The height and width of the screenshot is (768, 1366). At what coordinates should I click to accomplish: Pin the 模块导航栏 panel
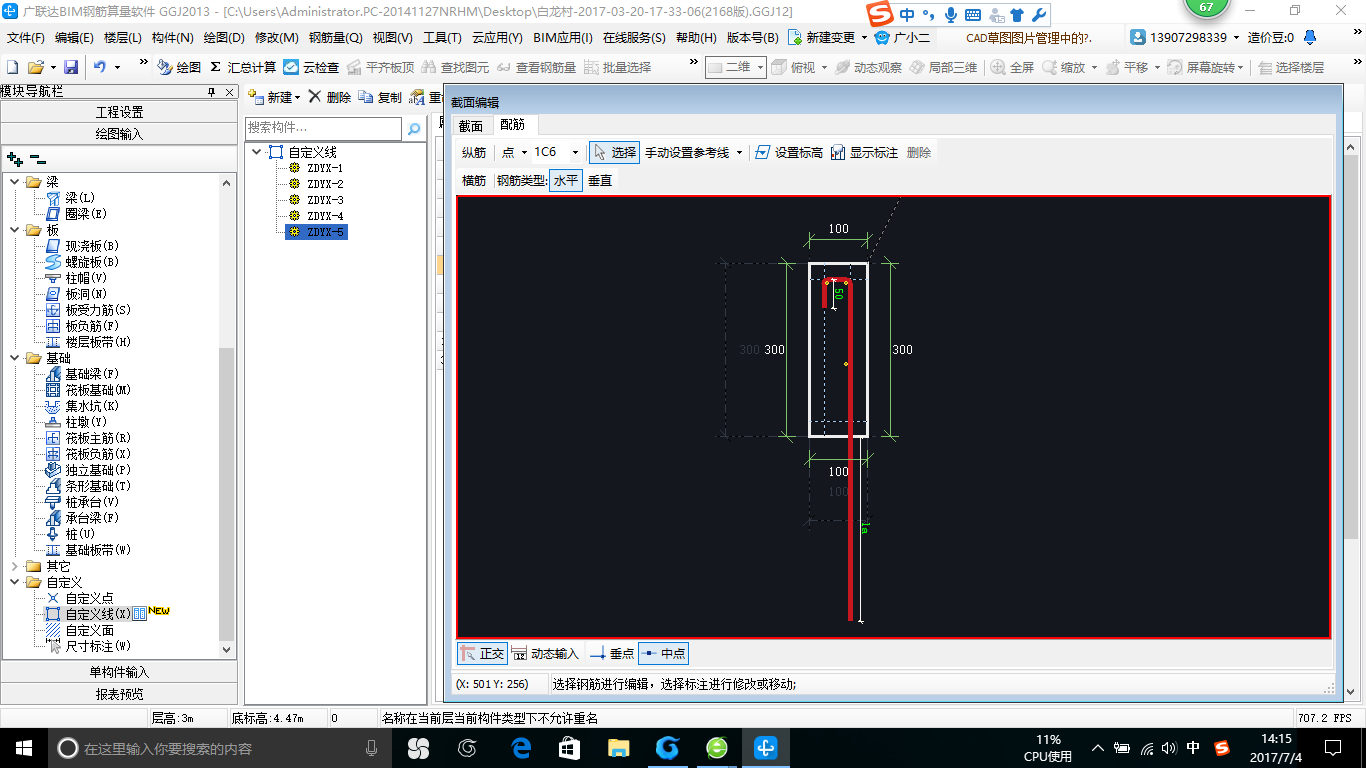(x=211, y=92)
